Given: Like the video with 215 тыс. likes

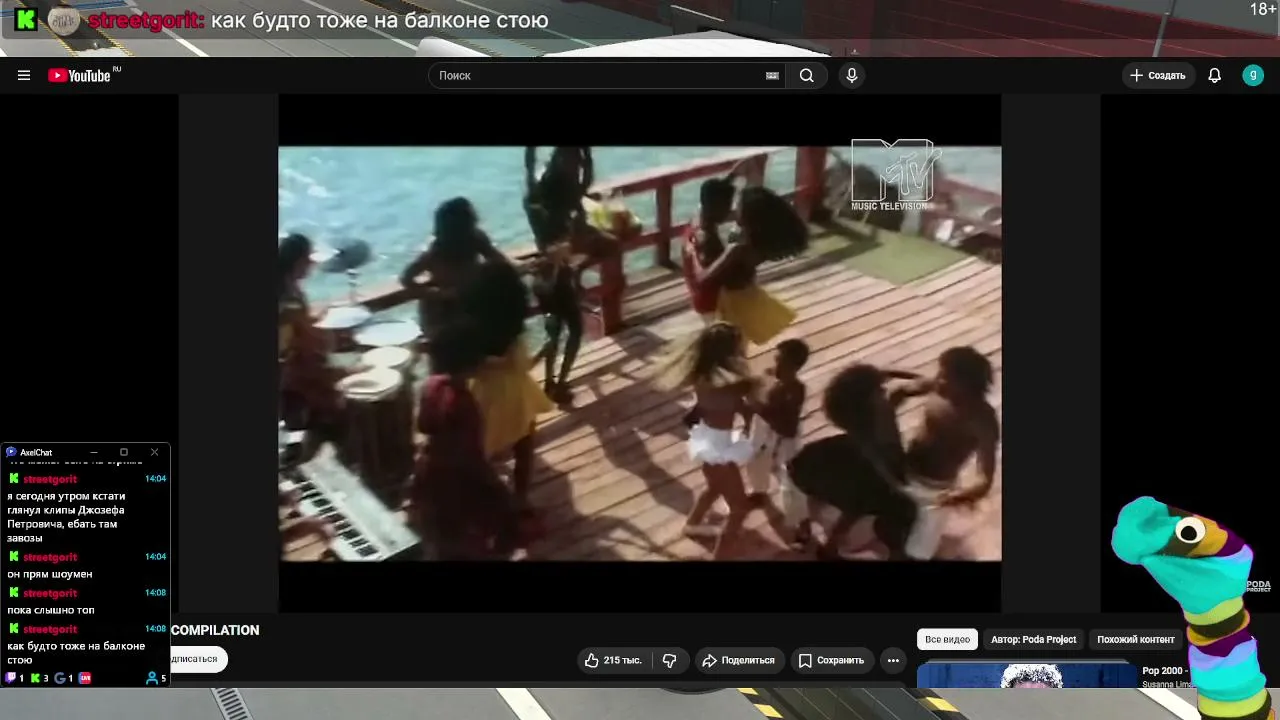Looking at the screenshot, I should coord(615,660).
